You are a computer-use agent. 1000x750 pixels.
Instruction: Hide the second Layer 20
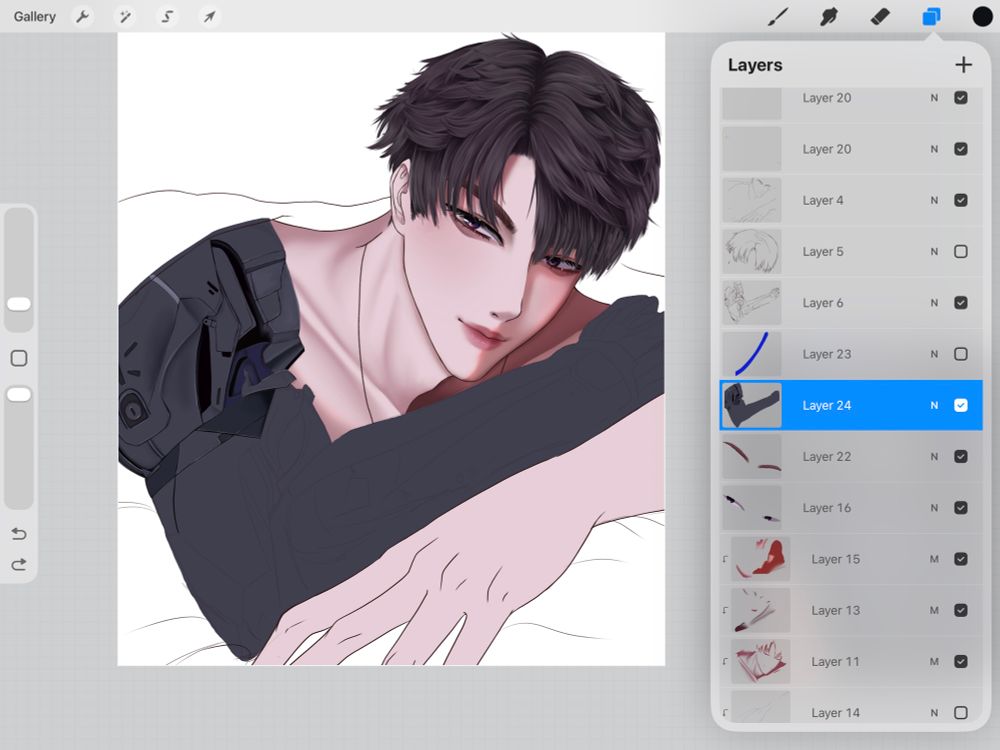[x=961, y=149]
